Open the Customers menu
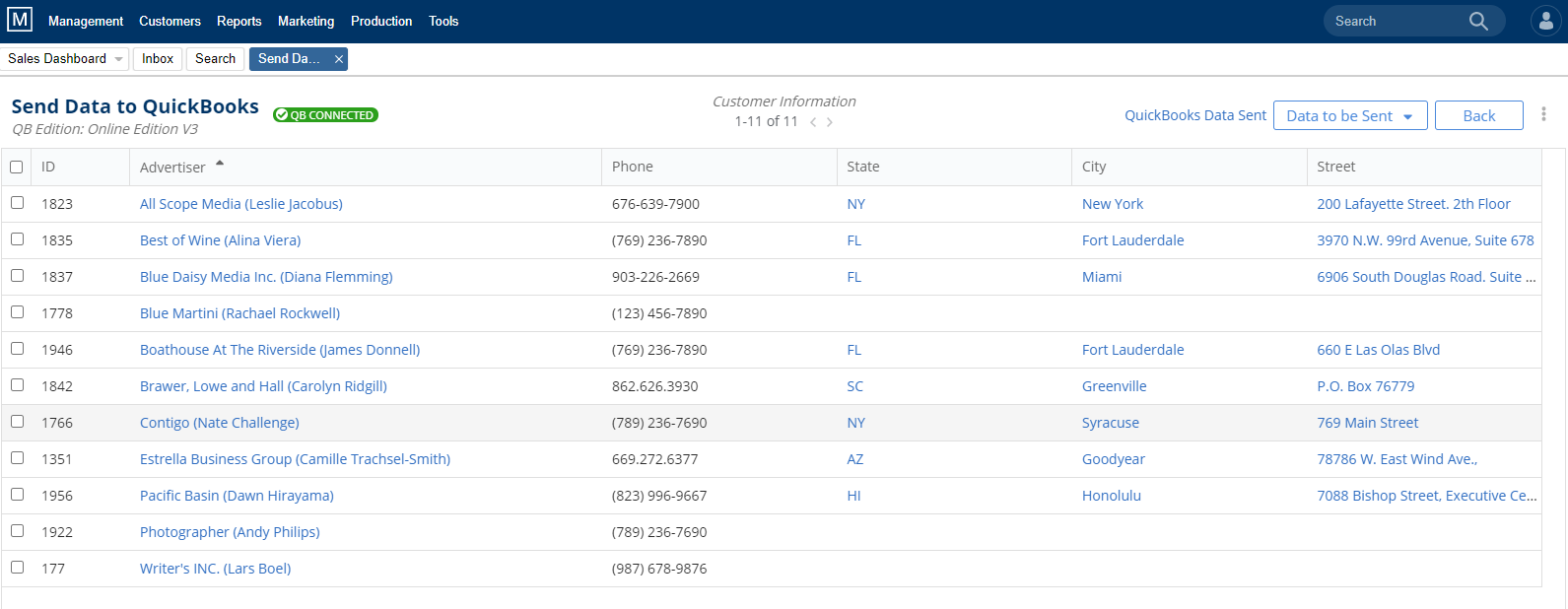 [170, 21]
